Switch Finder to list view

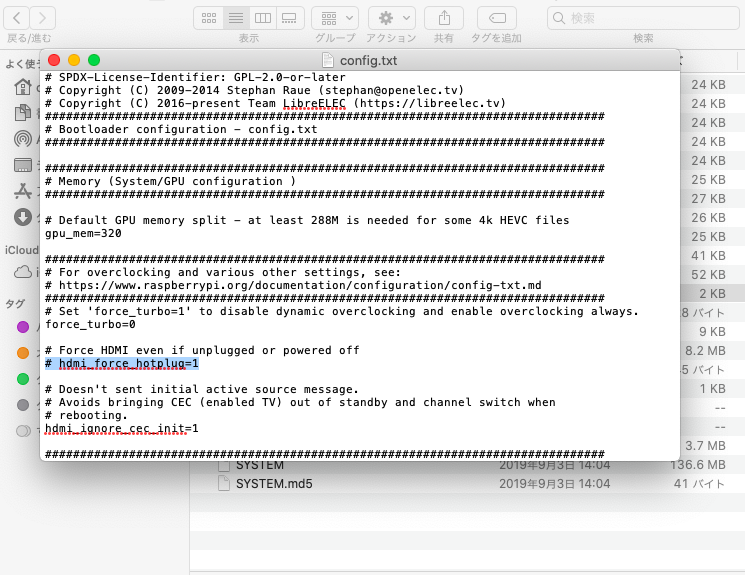(x=236, y=18)
